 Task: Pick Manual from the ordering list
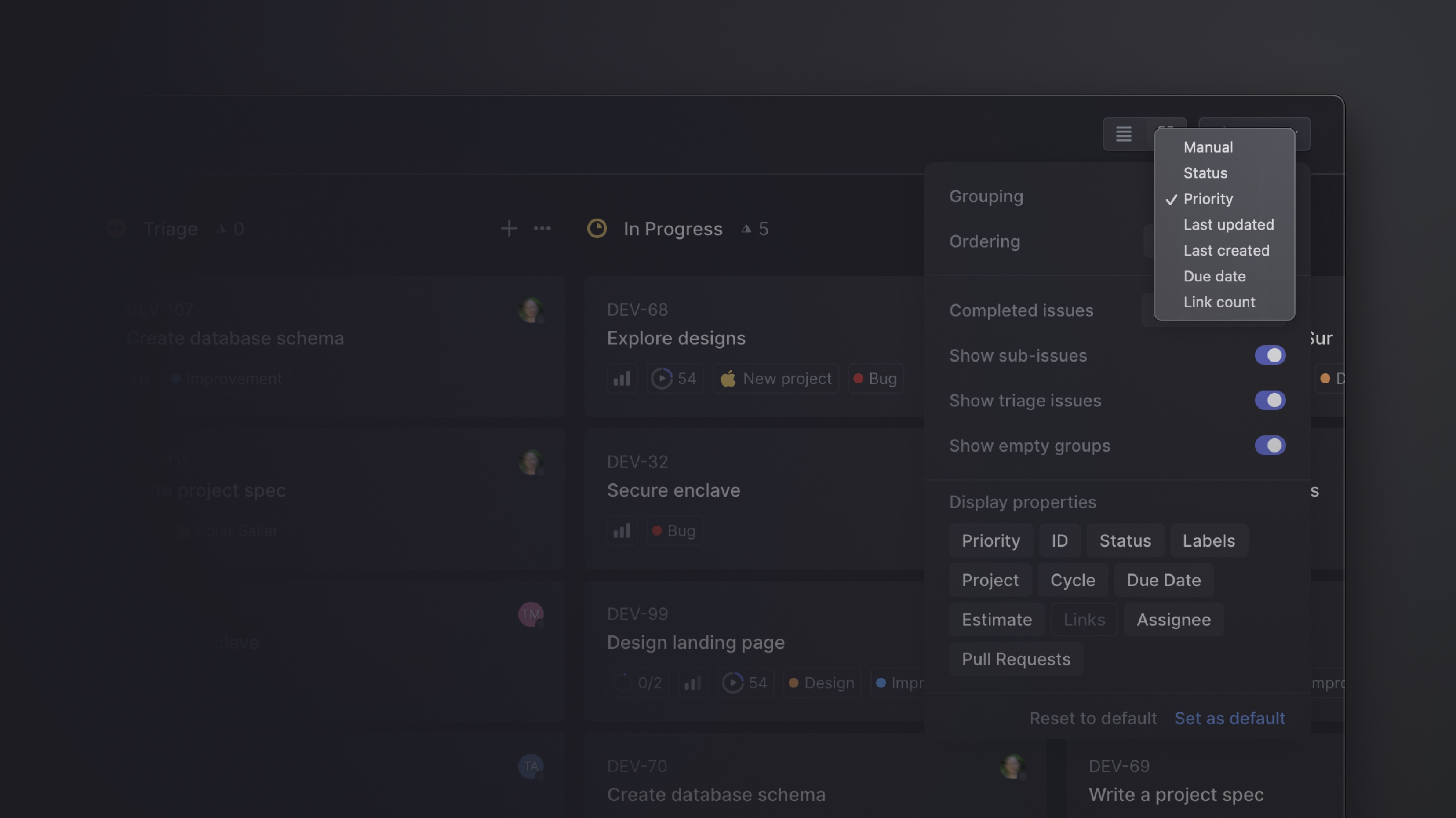(1208, 147)
